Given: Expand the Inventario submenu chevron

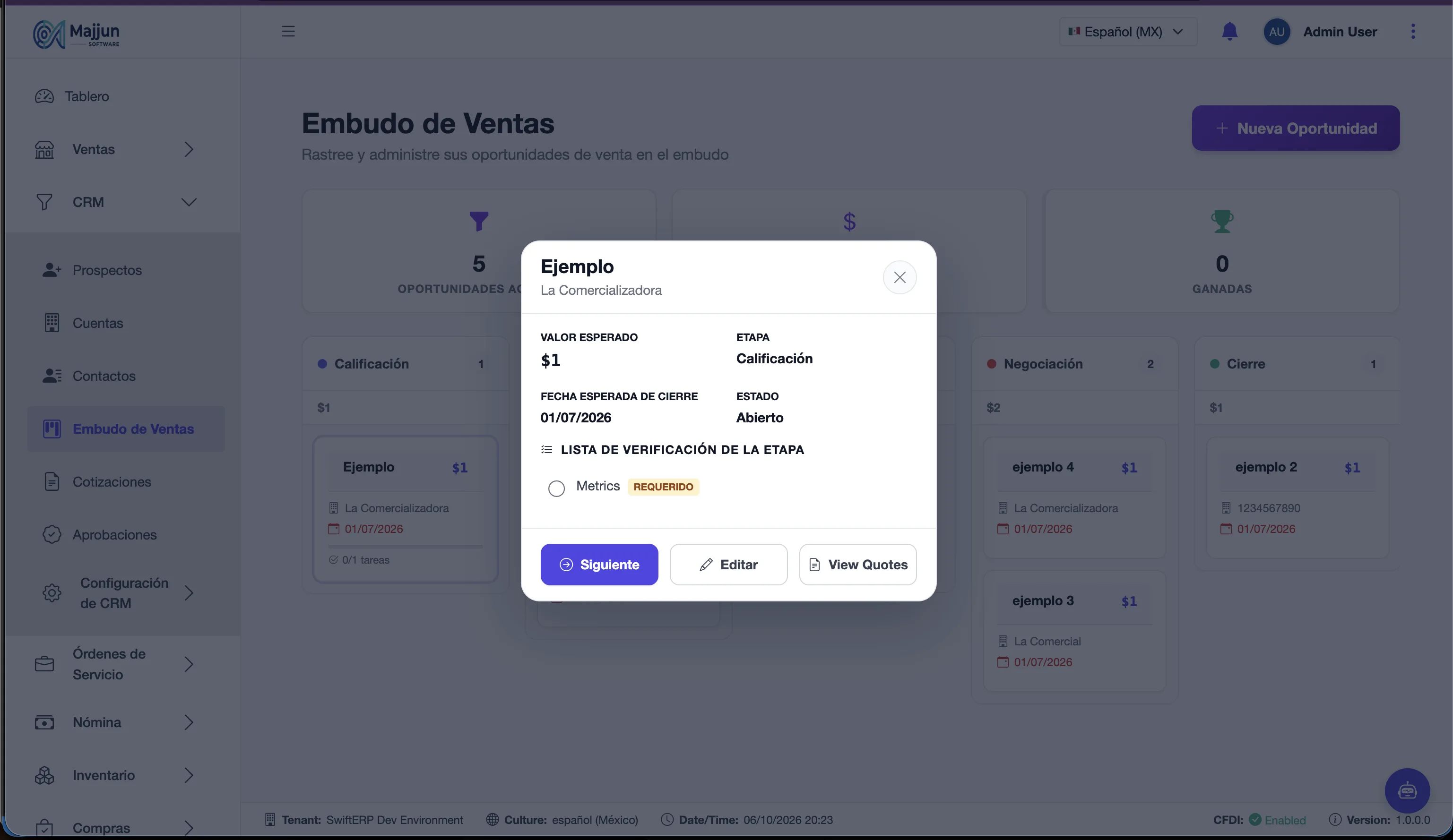Looking at the screenshot, I should (x=189, y=775).
